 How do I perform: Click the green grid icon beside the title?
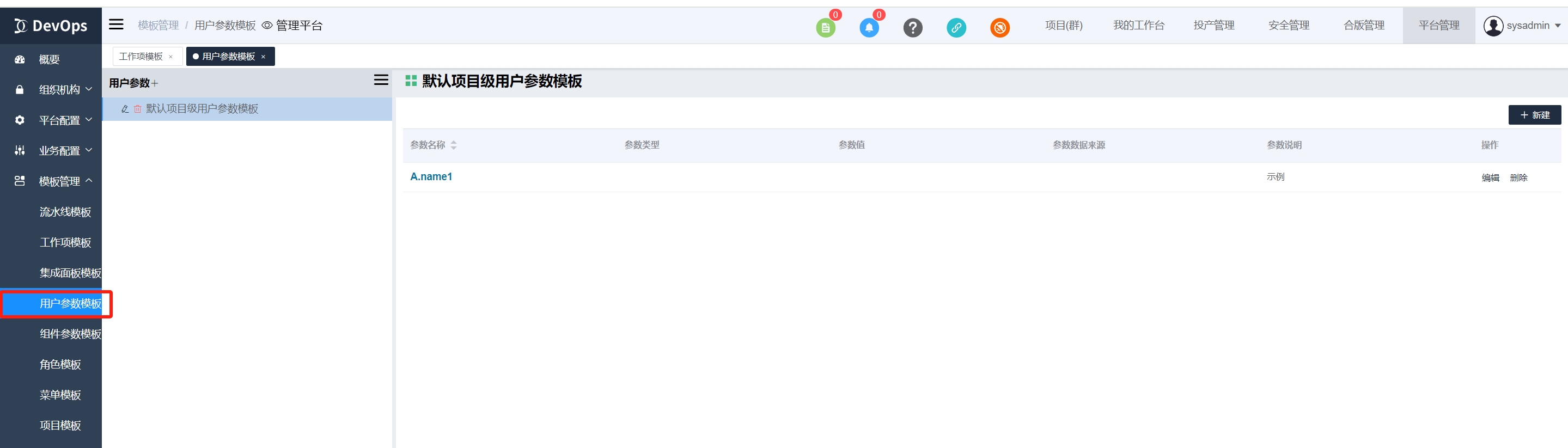click(411, 81)
